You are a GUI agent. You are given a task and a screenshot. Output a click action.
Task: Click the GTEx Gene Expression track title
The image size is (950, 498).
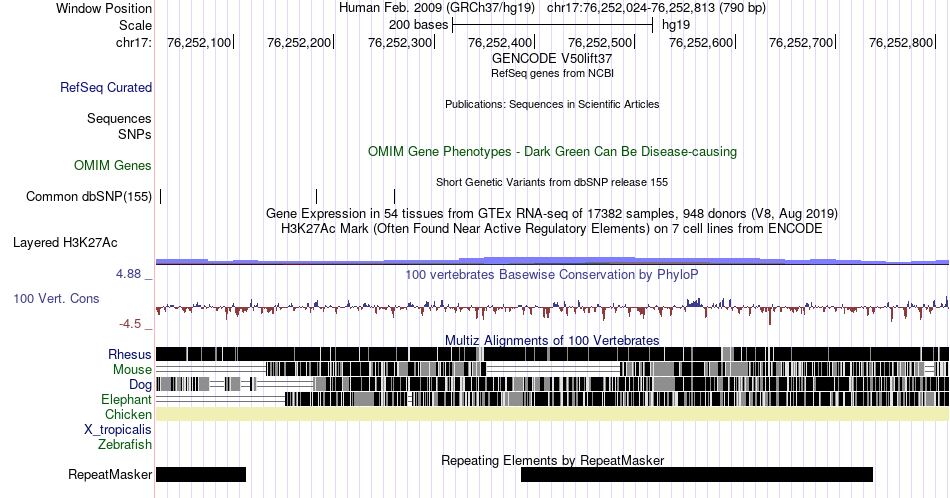pyautogui.click(x=552, y=213)
